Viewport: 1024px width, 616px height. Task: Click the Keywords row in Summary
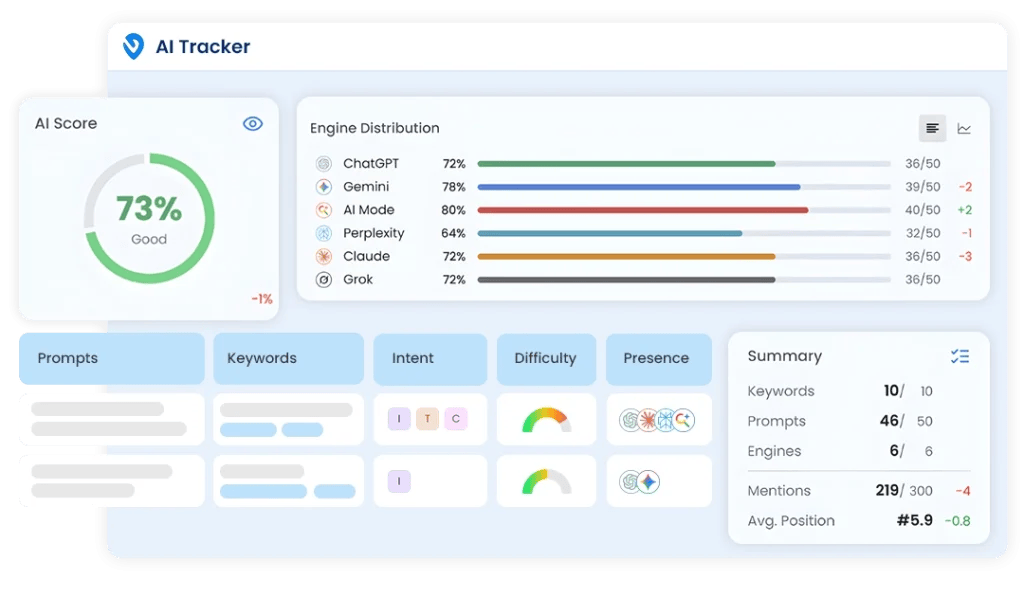click(859, 391)
